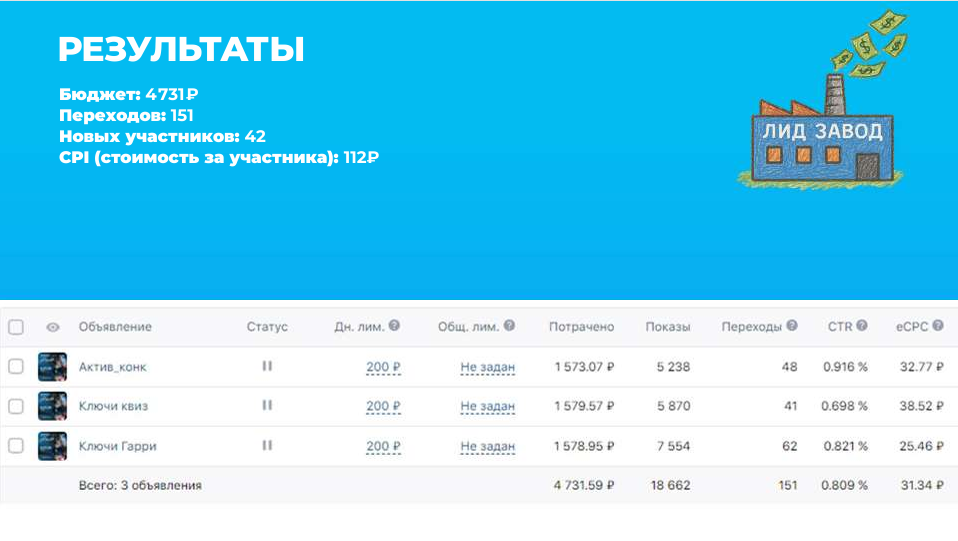This screenshot has width=958, height=541.
Task: Set Не задан total limit for Ключи Гарри
Action: click(x=488, y=447)
